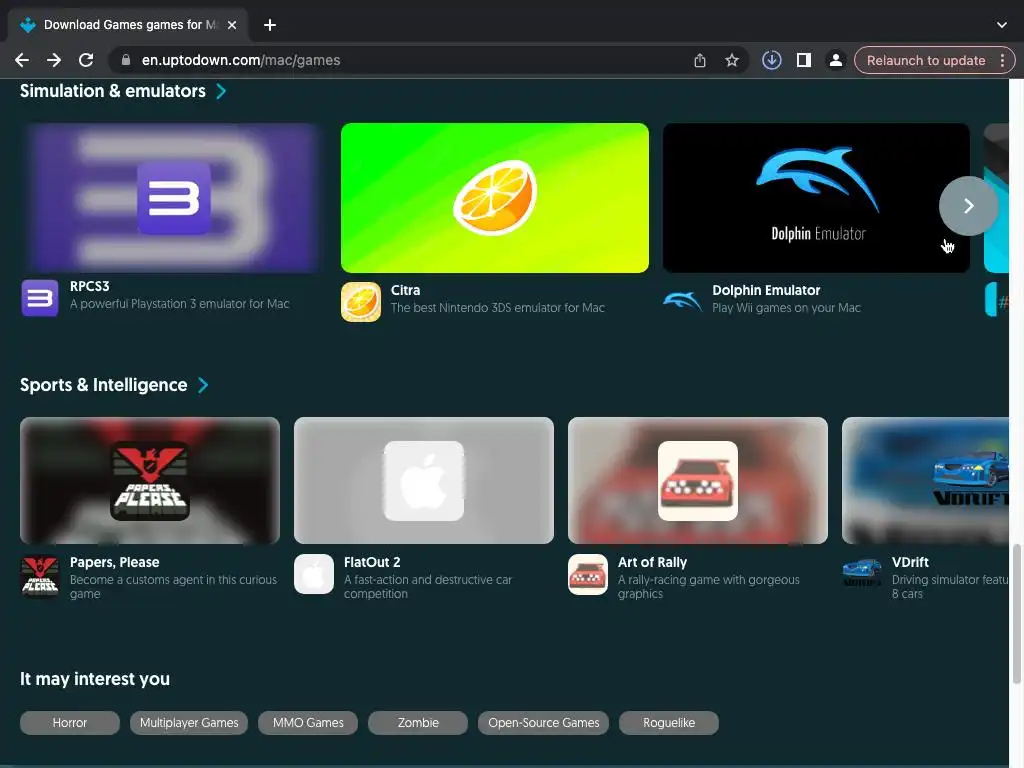
Task: Open a new browser tab
Action: pos(270,25)
